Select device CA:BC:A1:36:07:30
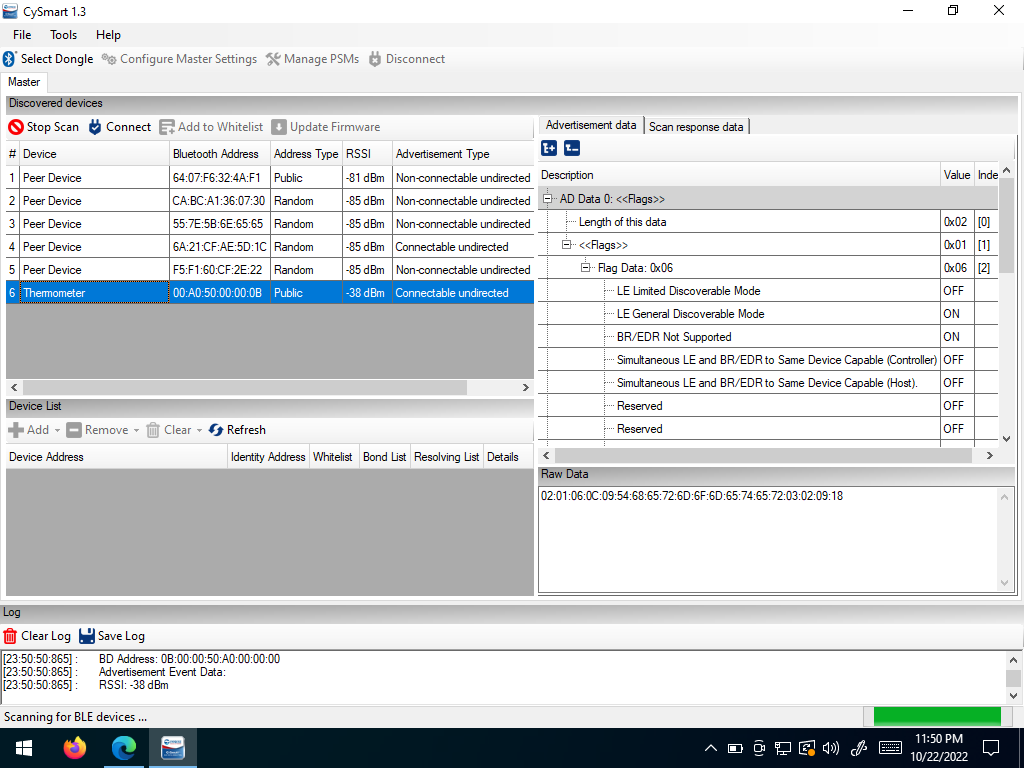 [x=270, y=200]
